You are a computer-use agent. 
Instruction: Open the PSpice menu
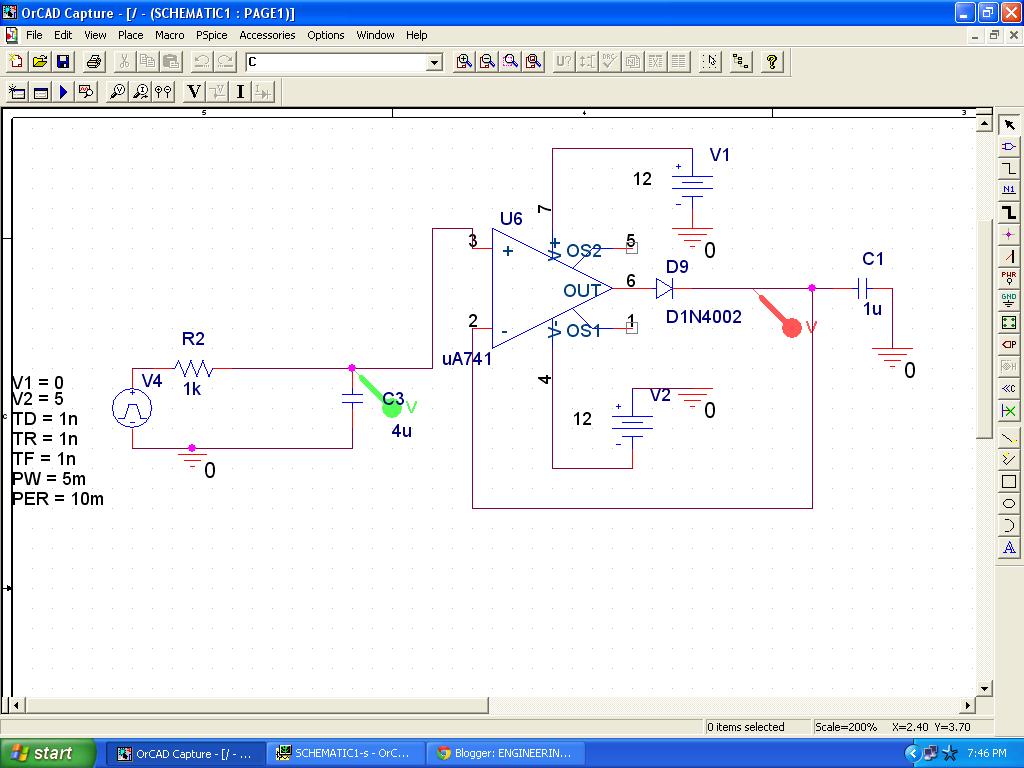click(211, 35)
